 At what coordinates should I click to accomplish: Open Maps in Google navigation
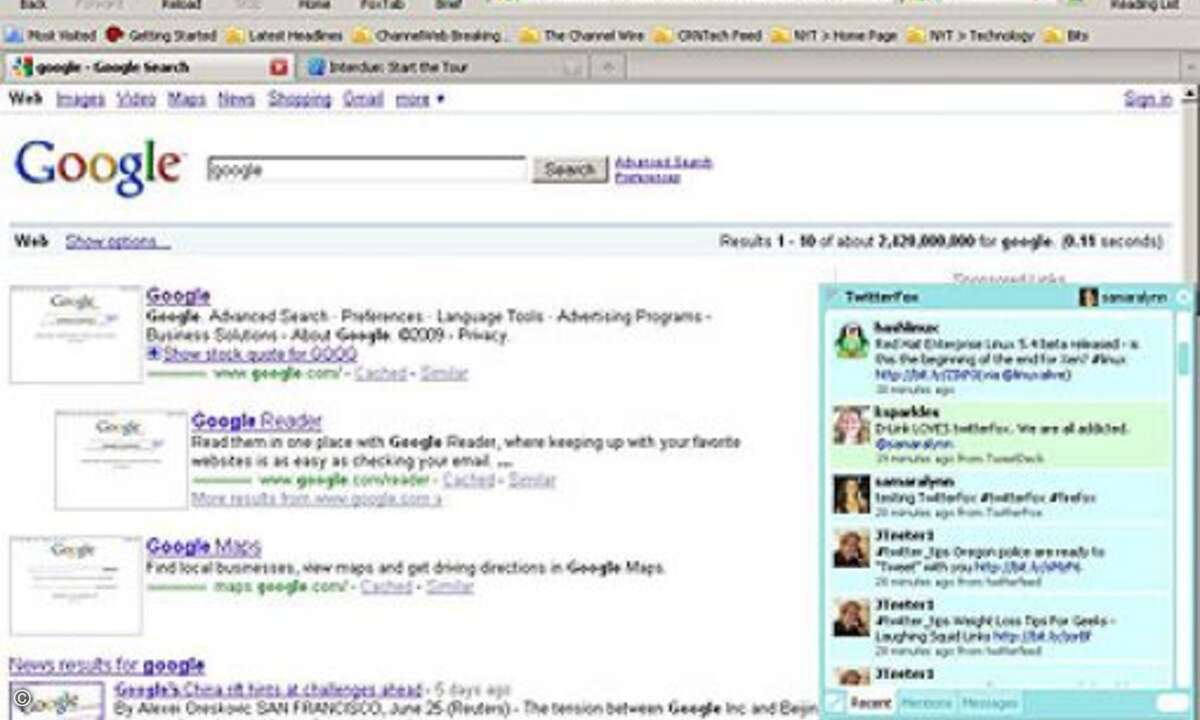187,99
